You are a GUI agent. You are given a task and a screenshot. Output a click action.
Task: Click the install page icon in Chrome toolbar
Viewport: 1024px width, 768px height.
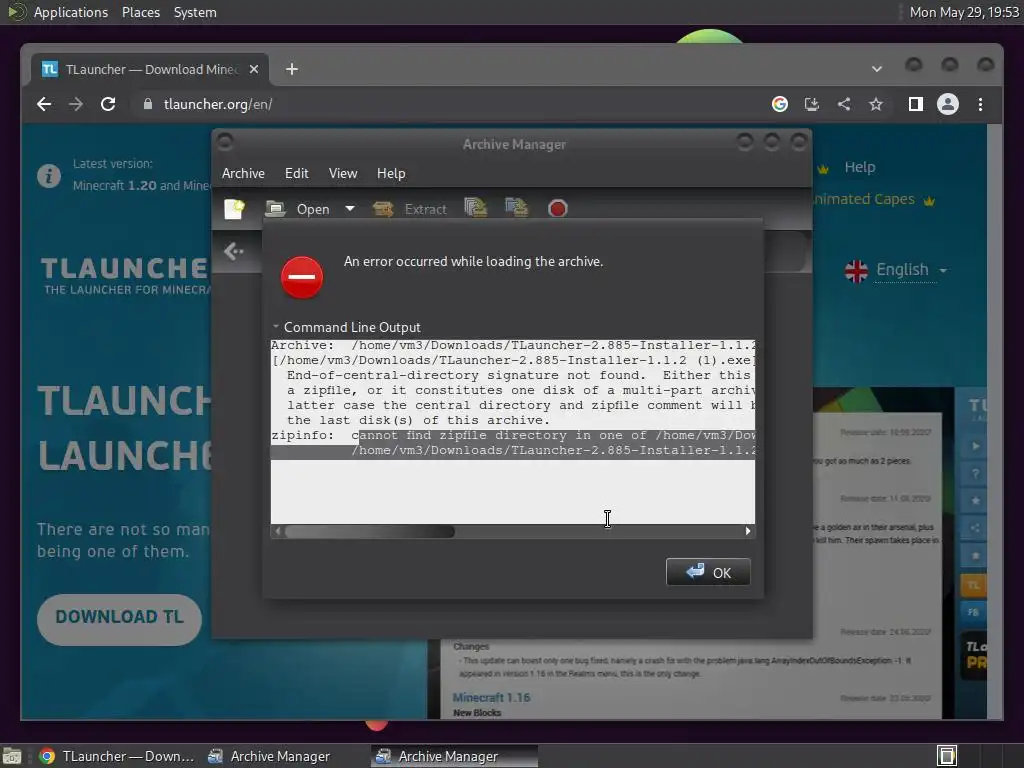pyautogui.click(x=812, y=104)
